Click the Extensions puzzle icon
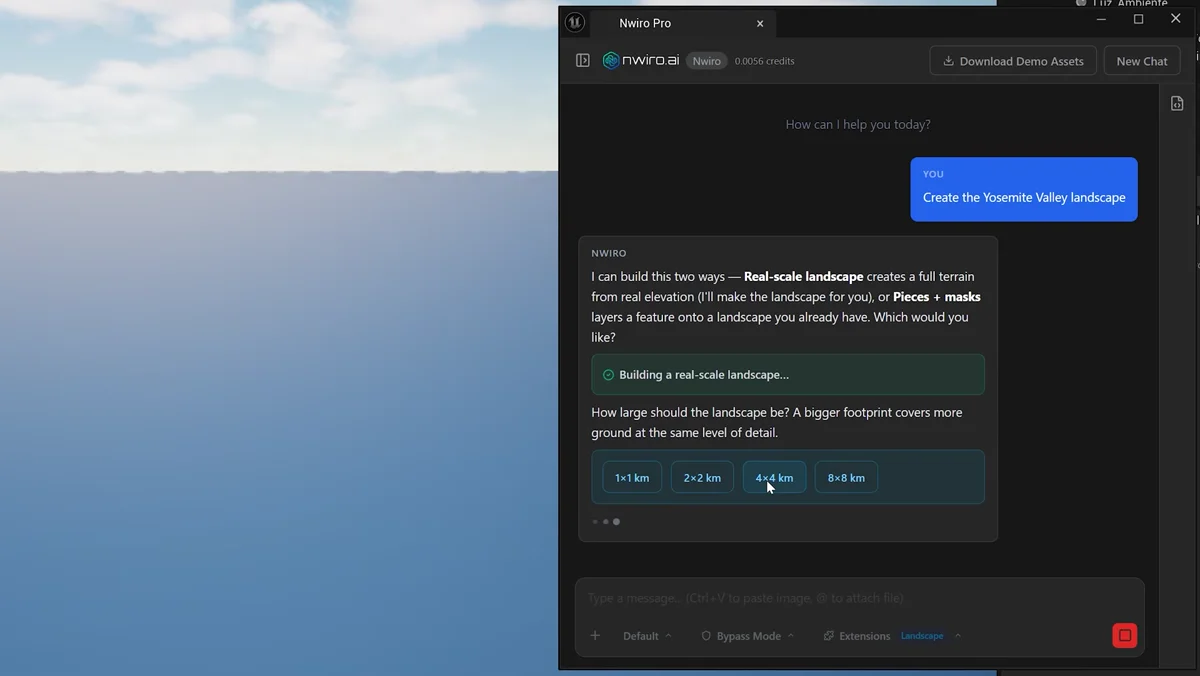 click(828, 636)
